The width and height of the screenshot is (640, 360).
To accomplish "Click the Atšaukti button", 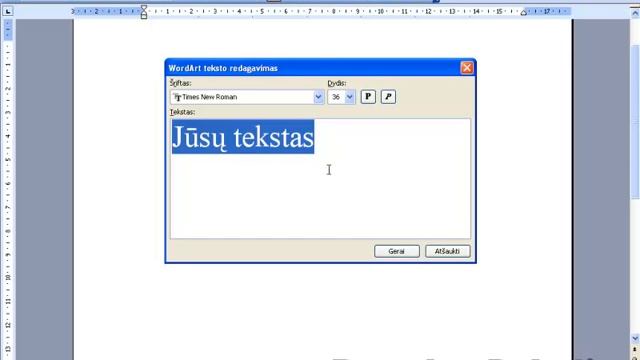I will tap(447, 251).
